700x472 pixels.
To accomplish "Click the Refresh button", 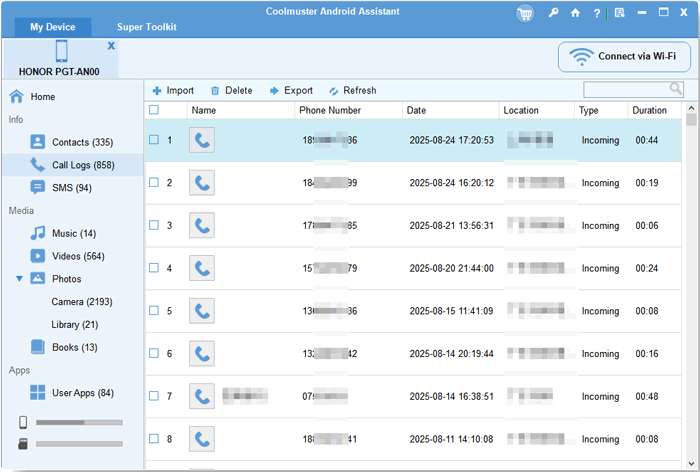I will click(x=353, y=91).
